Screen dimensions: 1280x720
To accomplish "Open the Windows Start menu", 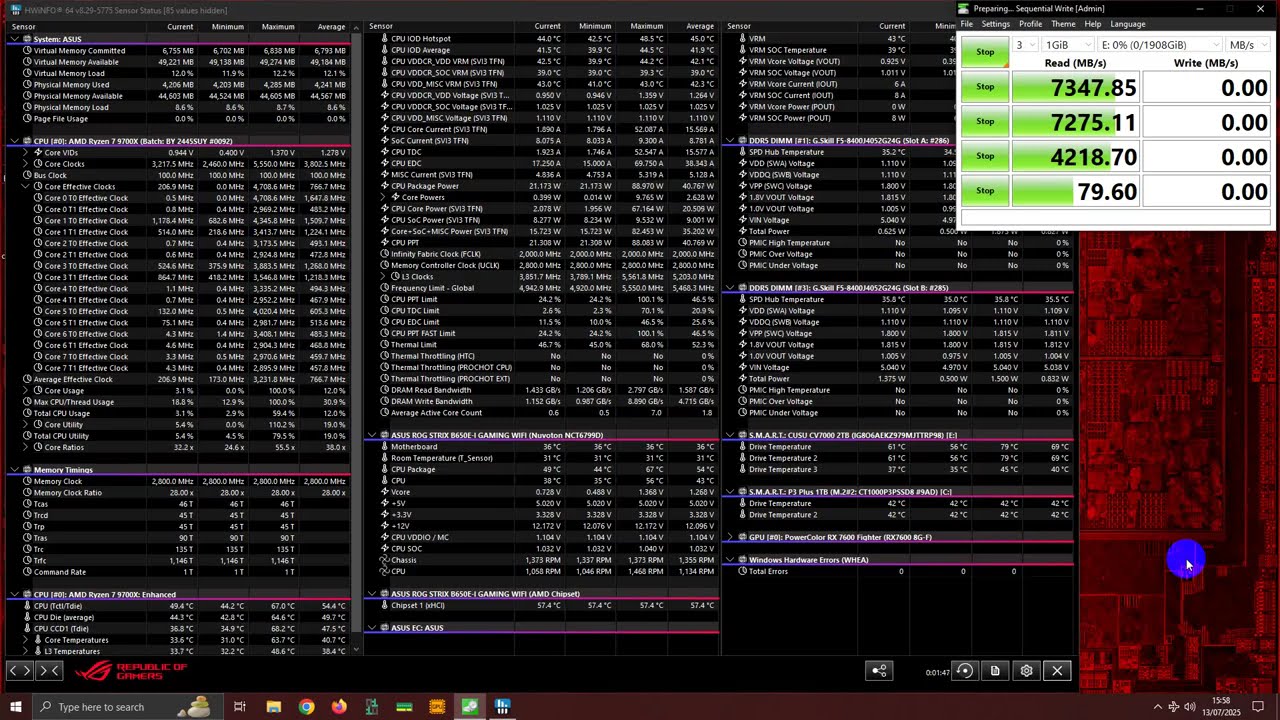I will pyautogui.click(x=15, y=707).
